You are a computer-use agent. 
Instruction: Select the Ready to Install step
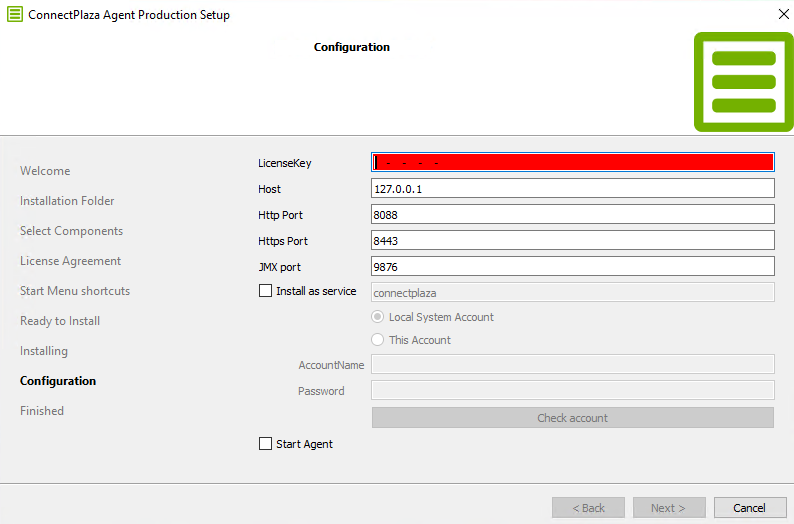coord(60,320)
